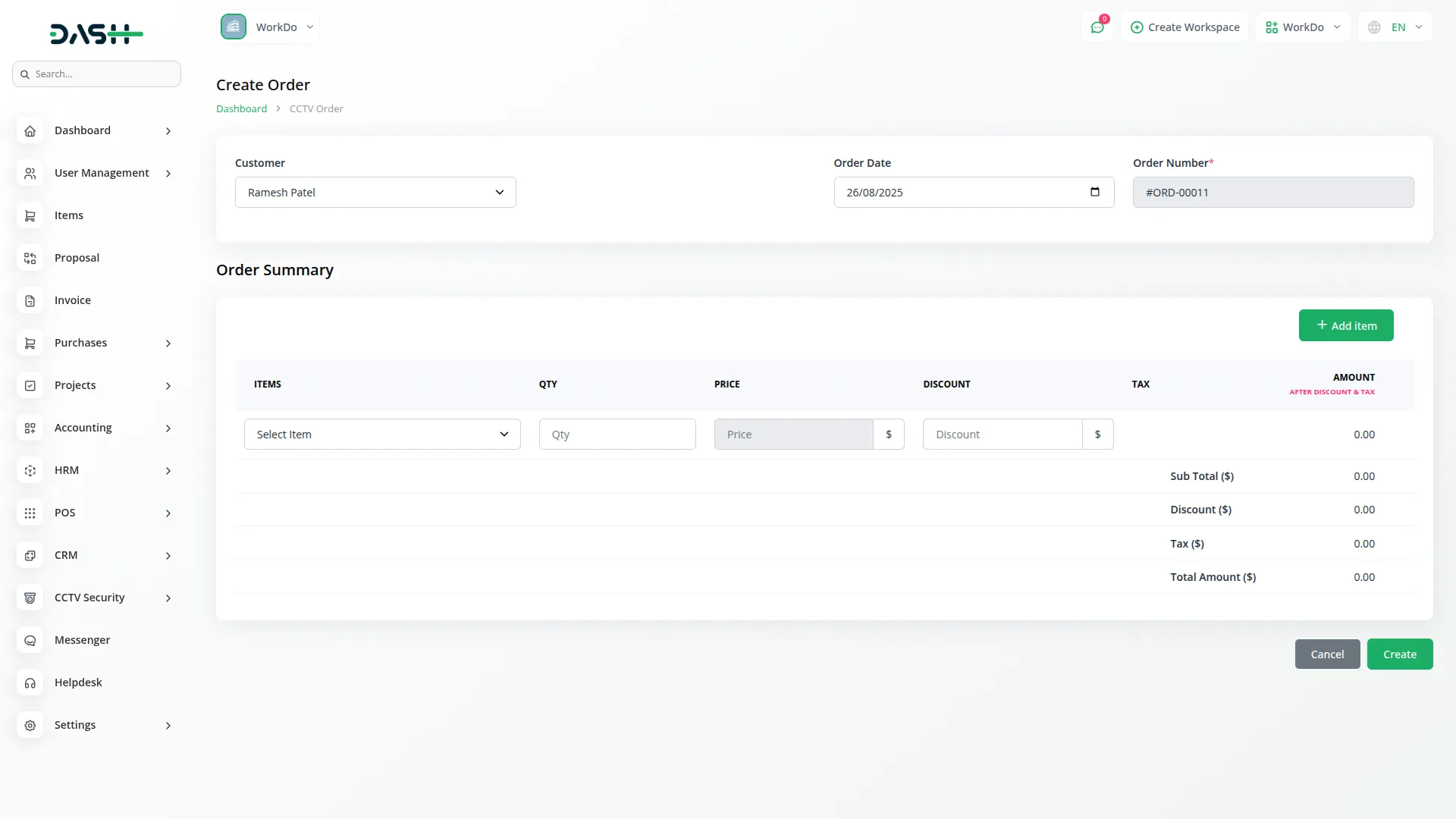This screenshot has width=1456, height=819.
Task: Click the CCTV Security sidebar icon
Action: (x=30, y=598)
